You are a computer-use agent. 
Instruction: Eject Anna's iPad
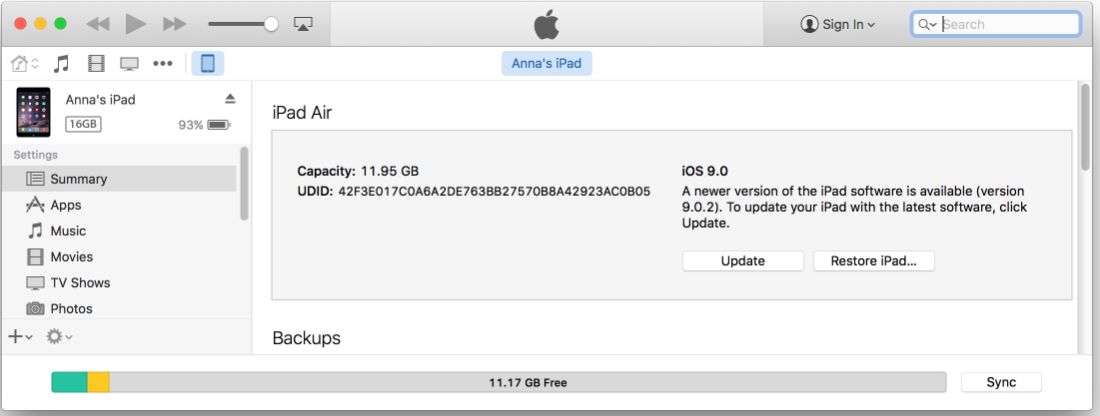(229, 98)
